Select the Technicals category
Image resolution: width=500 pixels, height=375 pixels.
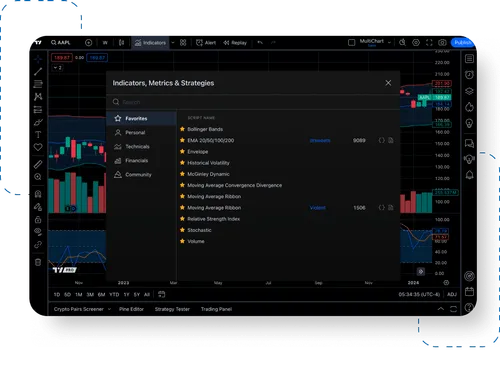pos(141,146)
